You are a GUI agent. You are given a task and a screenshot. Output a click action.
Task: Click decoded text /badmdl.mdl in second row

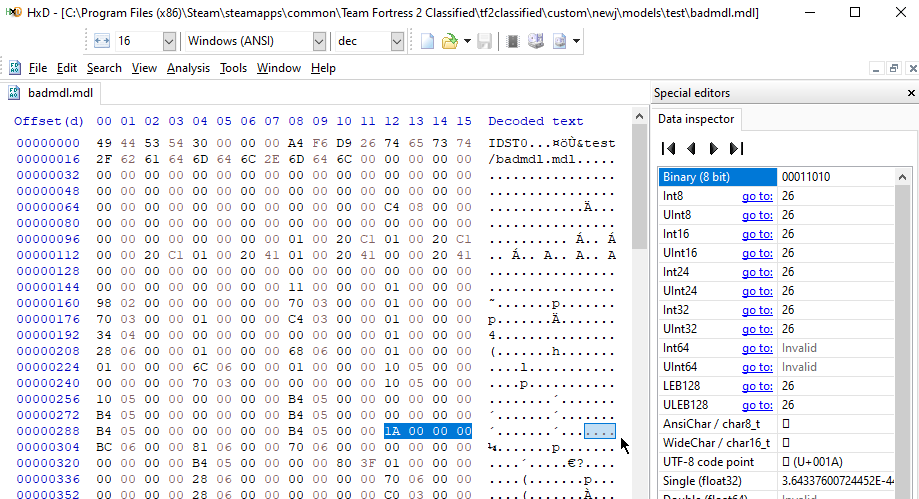(532, 159)
